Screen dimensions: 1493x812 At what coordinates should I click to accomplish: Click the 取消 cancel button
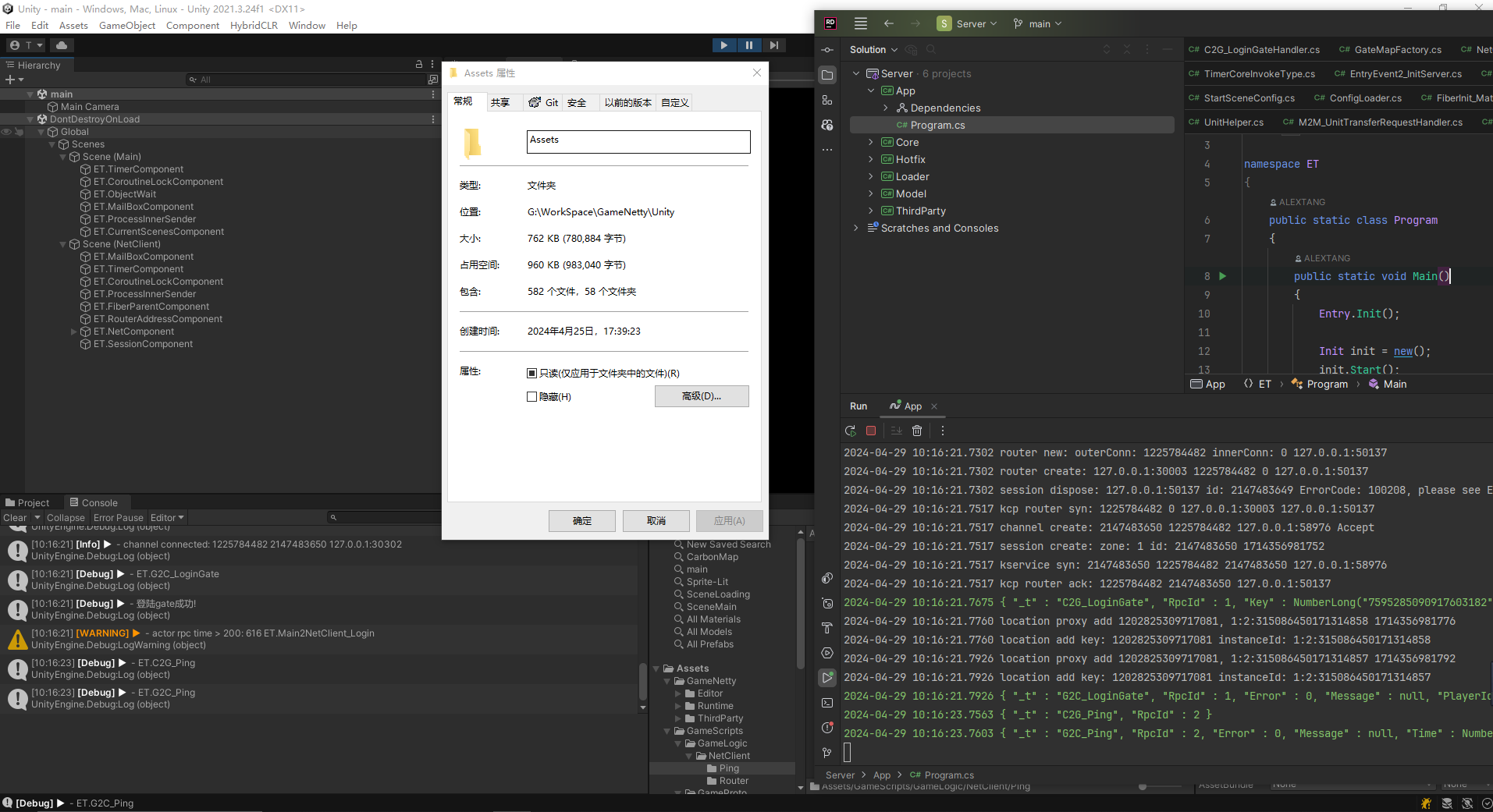click(x=656, y=521)
